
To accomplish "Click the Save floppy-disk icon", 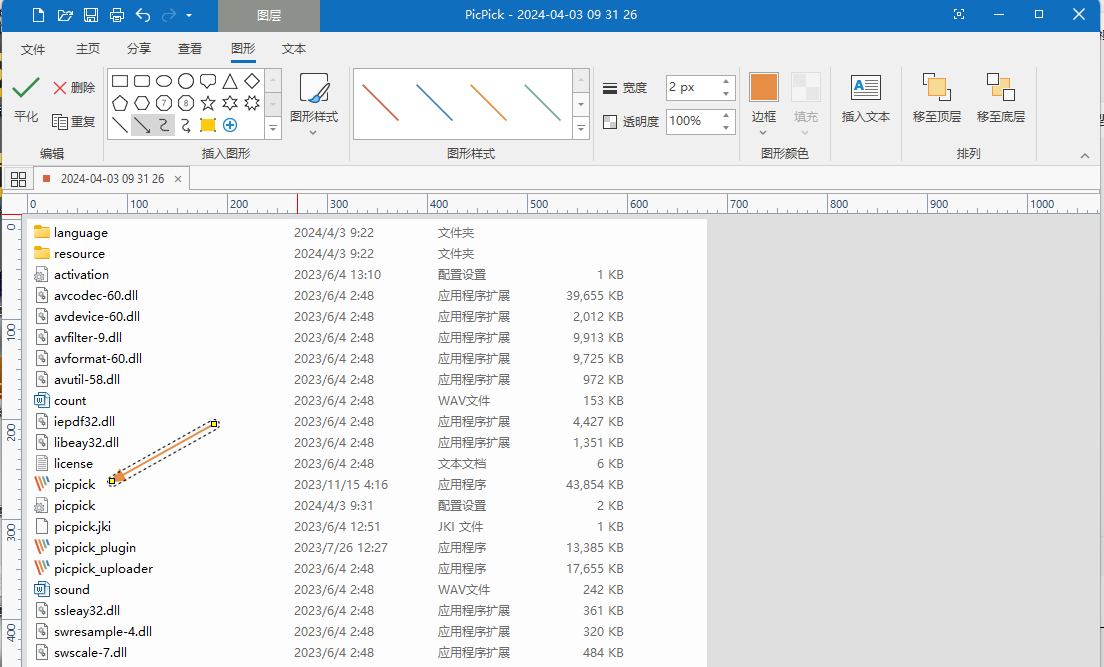I will [x=91, y=15].
